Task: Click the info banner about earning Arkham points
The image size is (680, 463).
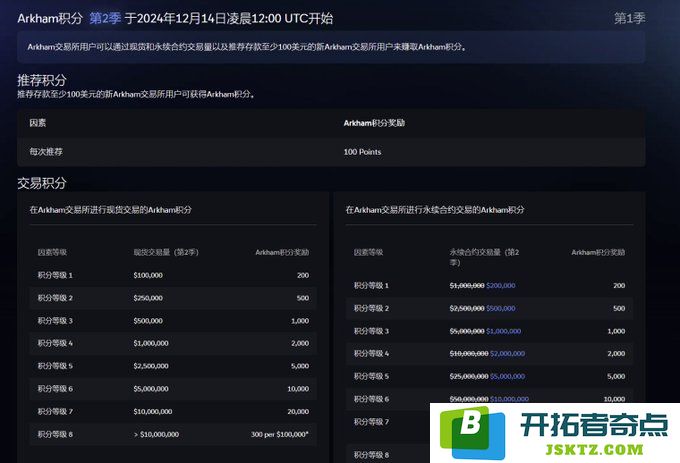Action: coord(331,47)
